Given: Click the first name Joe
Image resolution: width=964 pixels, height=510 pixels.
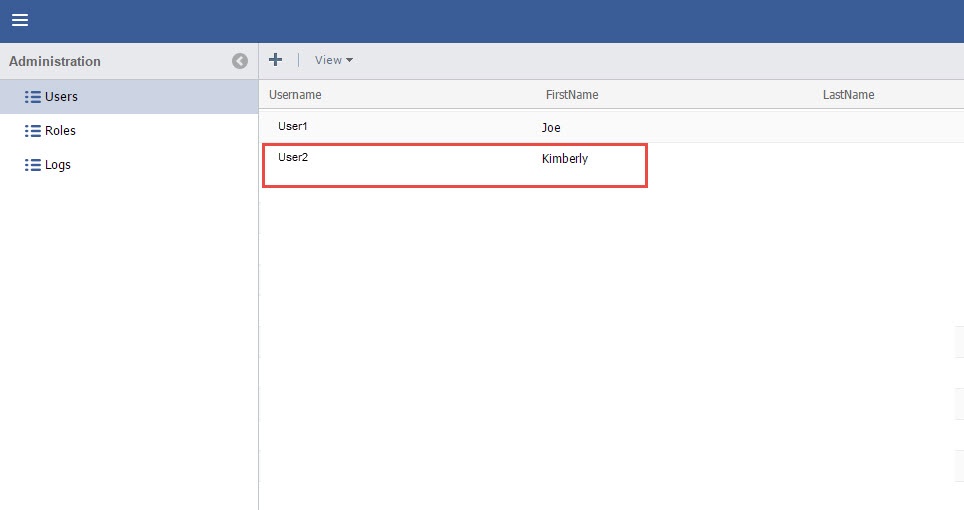Looking at the screenshot, I should [551, 128].
